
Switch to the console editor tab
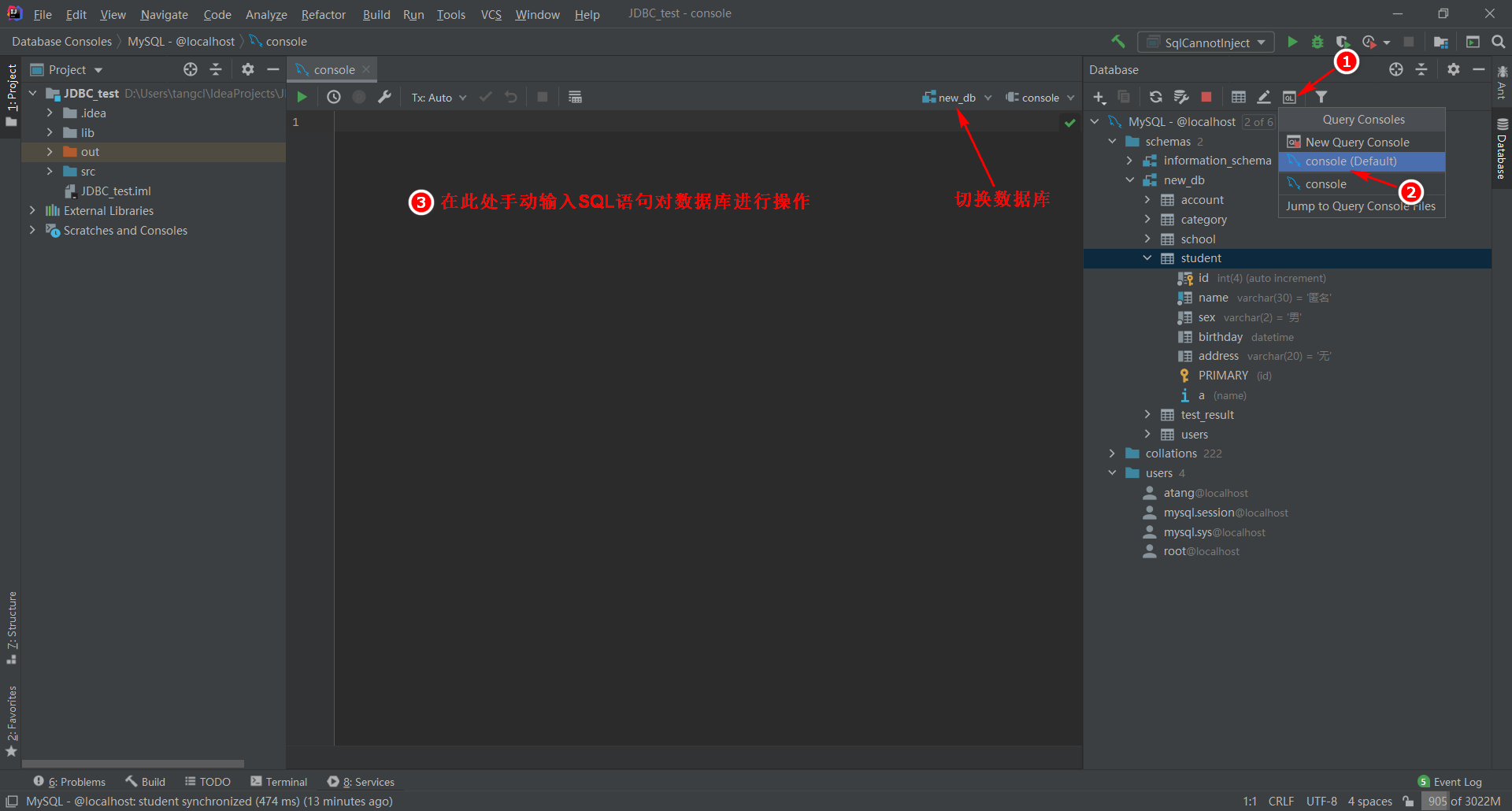click(334, 69)
